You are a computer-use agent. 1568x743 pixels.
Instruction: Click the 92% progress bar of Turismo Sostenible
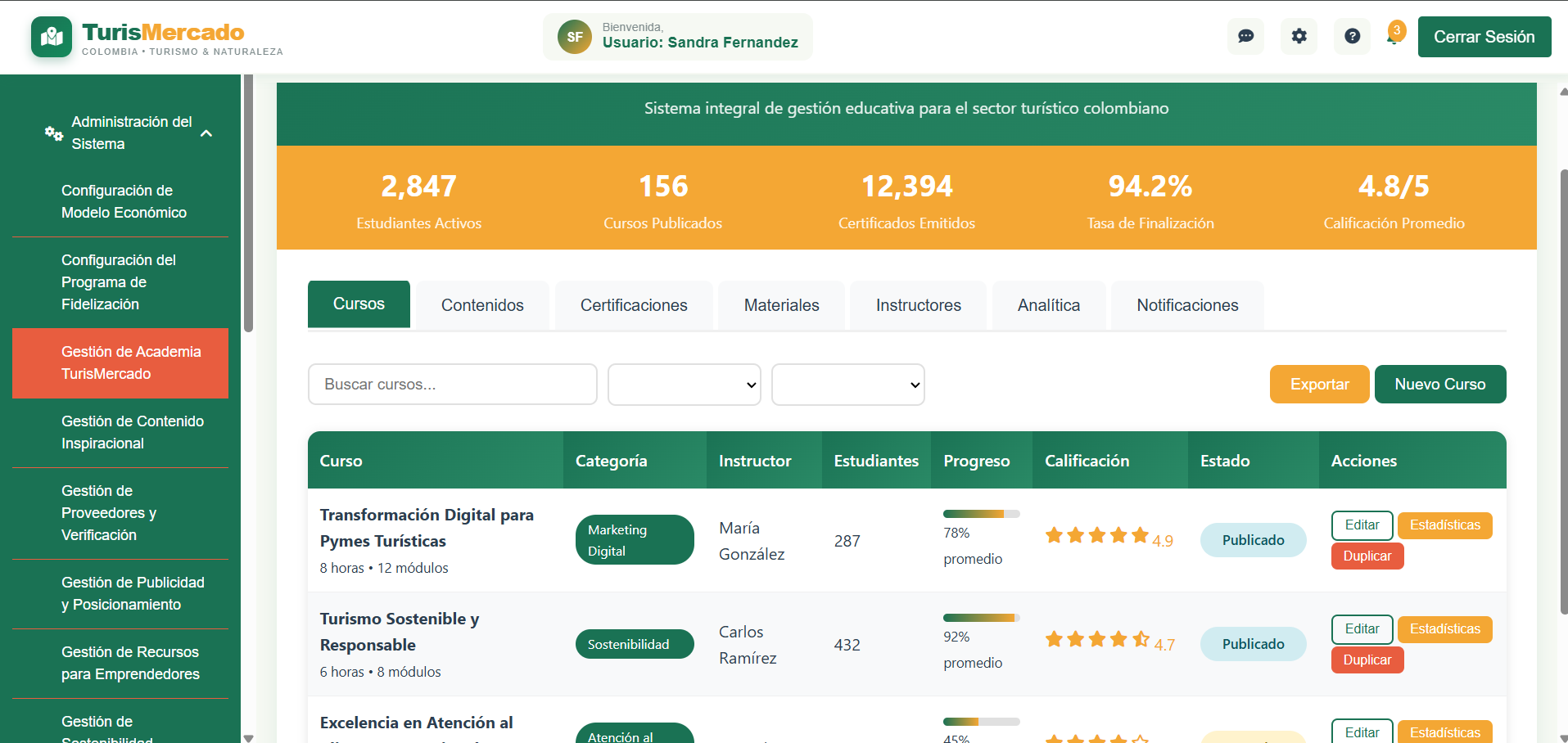tap(980, 618)
